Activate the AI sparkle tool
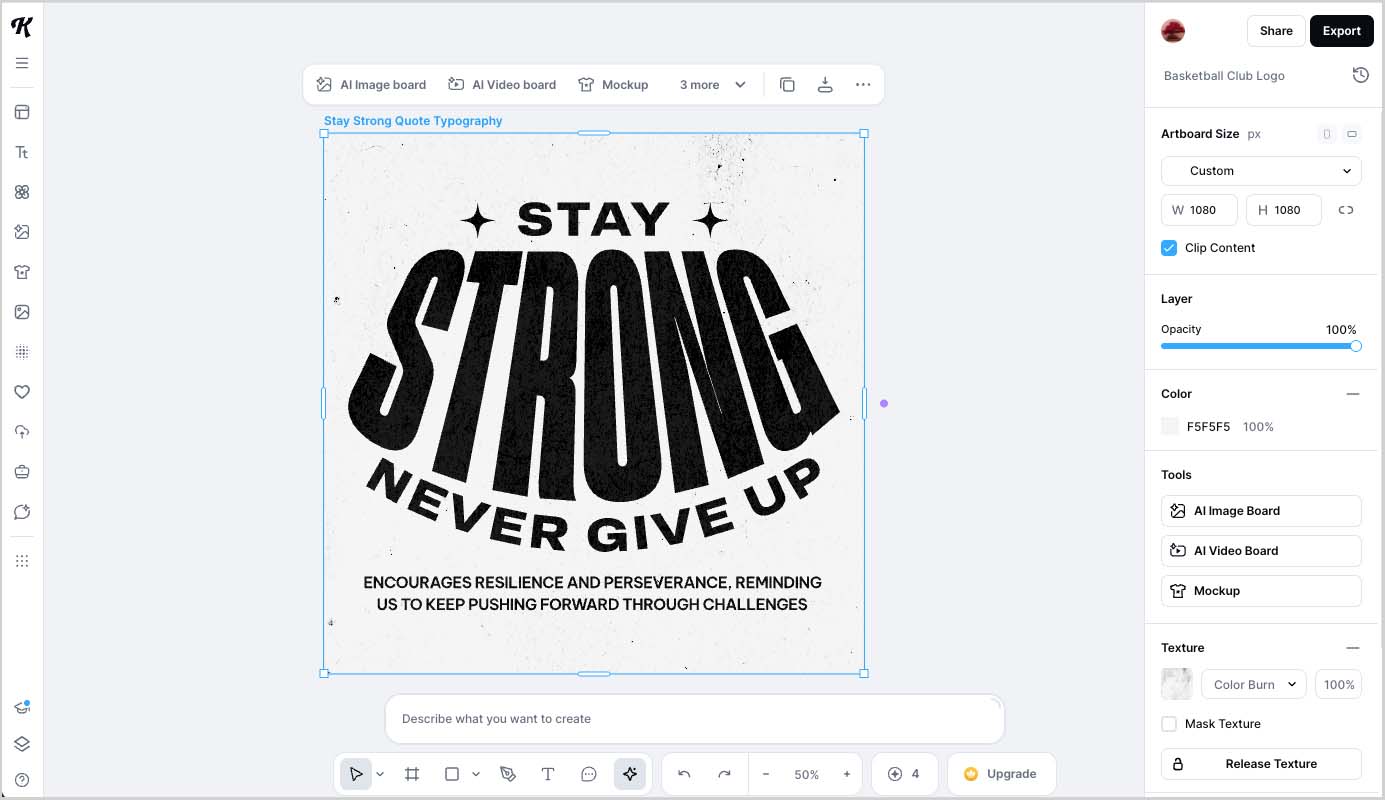Image resolution: width=1385 pixels, height=800 pixels. [629, 774]
